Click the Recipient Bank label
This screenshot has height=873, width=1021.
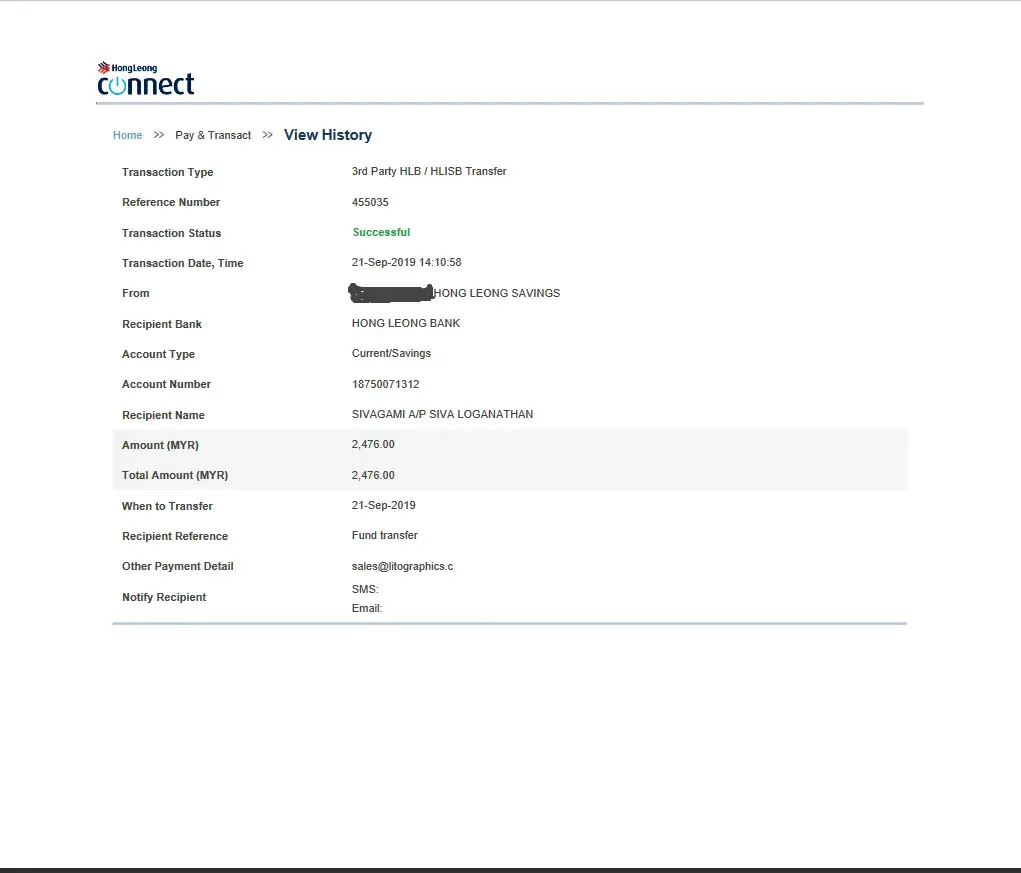pyautogui.click(x=161, y=324)
